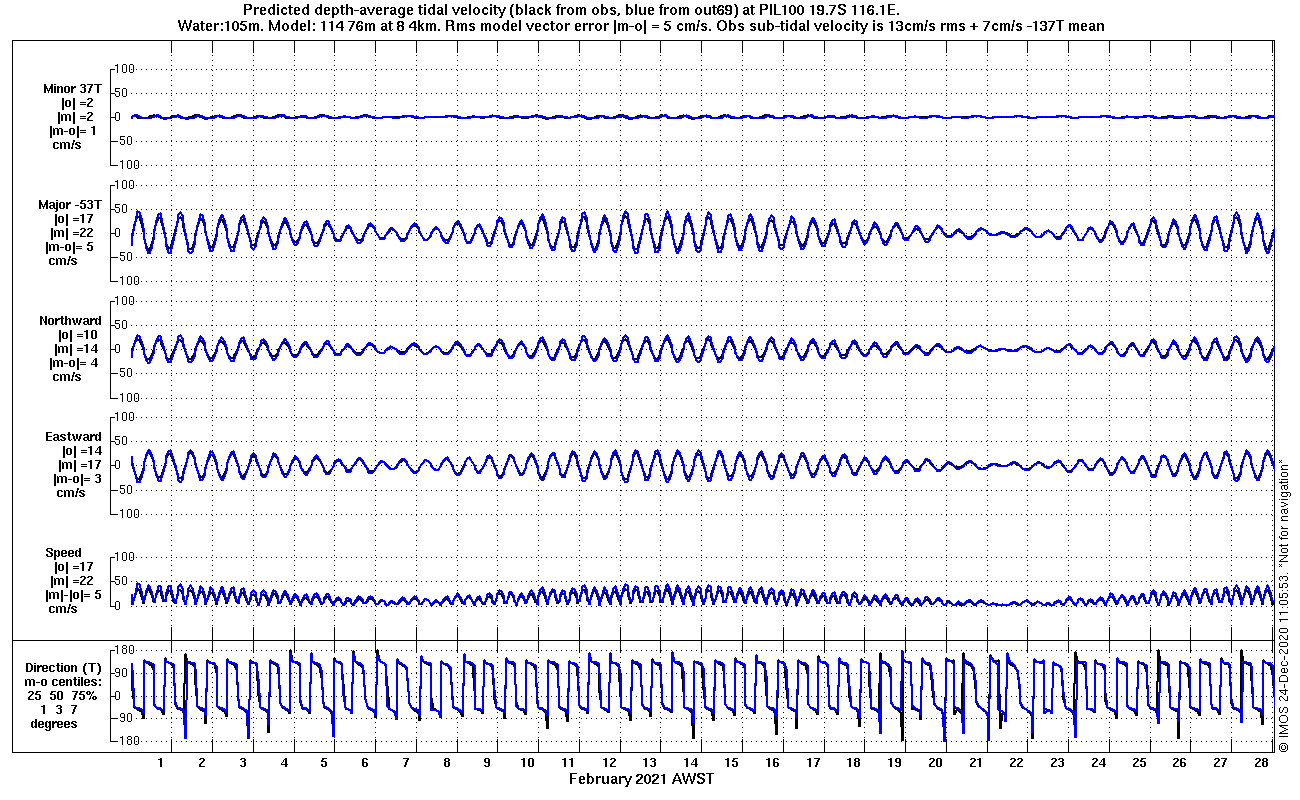The height and width of the screenshot is (800, 1300).
Task: Click the '-50' y-tick of Eastward panel
Action: (x=126, y=489)
